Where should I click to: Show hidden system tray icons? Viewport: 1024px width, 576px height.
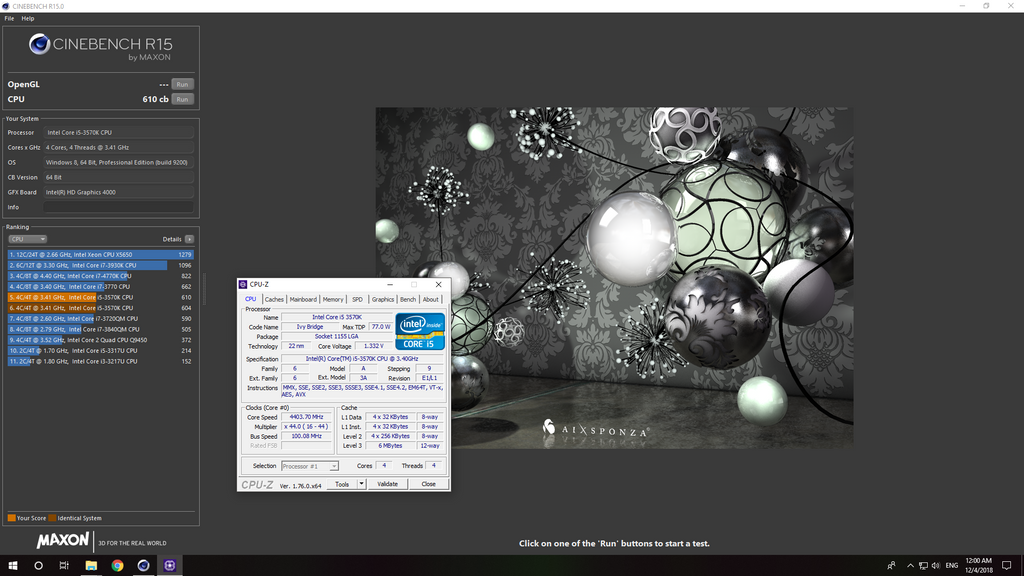point(910,566)
